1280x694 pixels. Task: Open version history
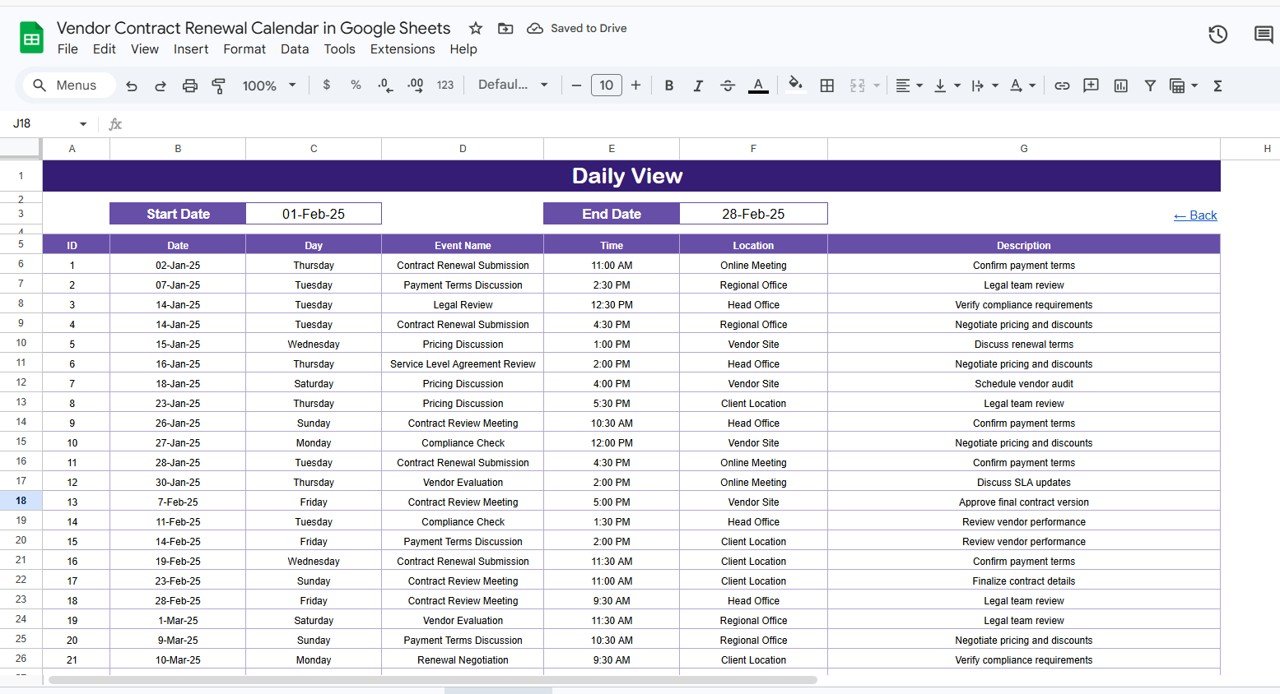click(x=1217, y=33)
